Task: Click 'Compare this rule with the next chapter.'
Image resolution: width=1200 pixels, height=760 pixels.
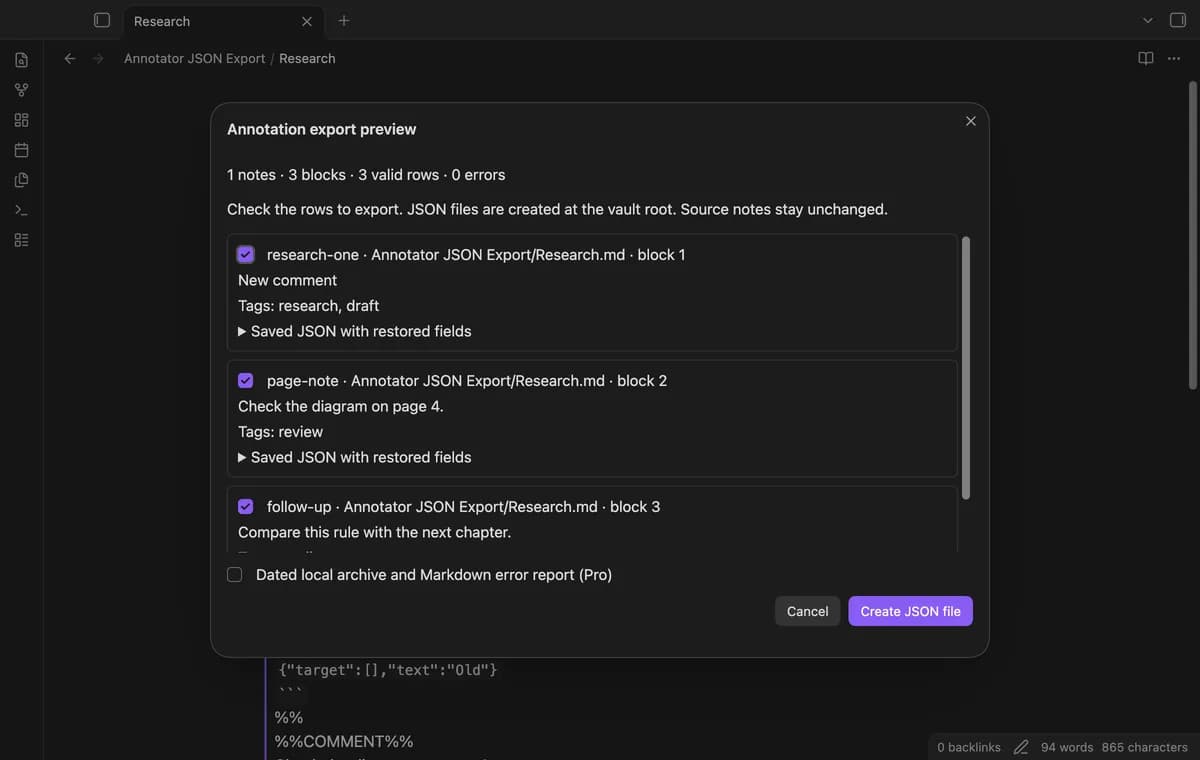Action: pyautogui.click(x=374, y=532)
